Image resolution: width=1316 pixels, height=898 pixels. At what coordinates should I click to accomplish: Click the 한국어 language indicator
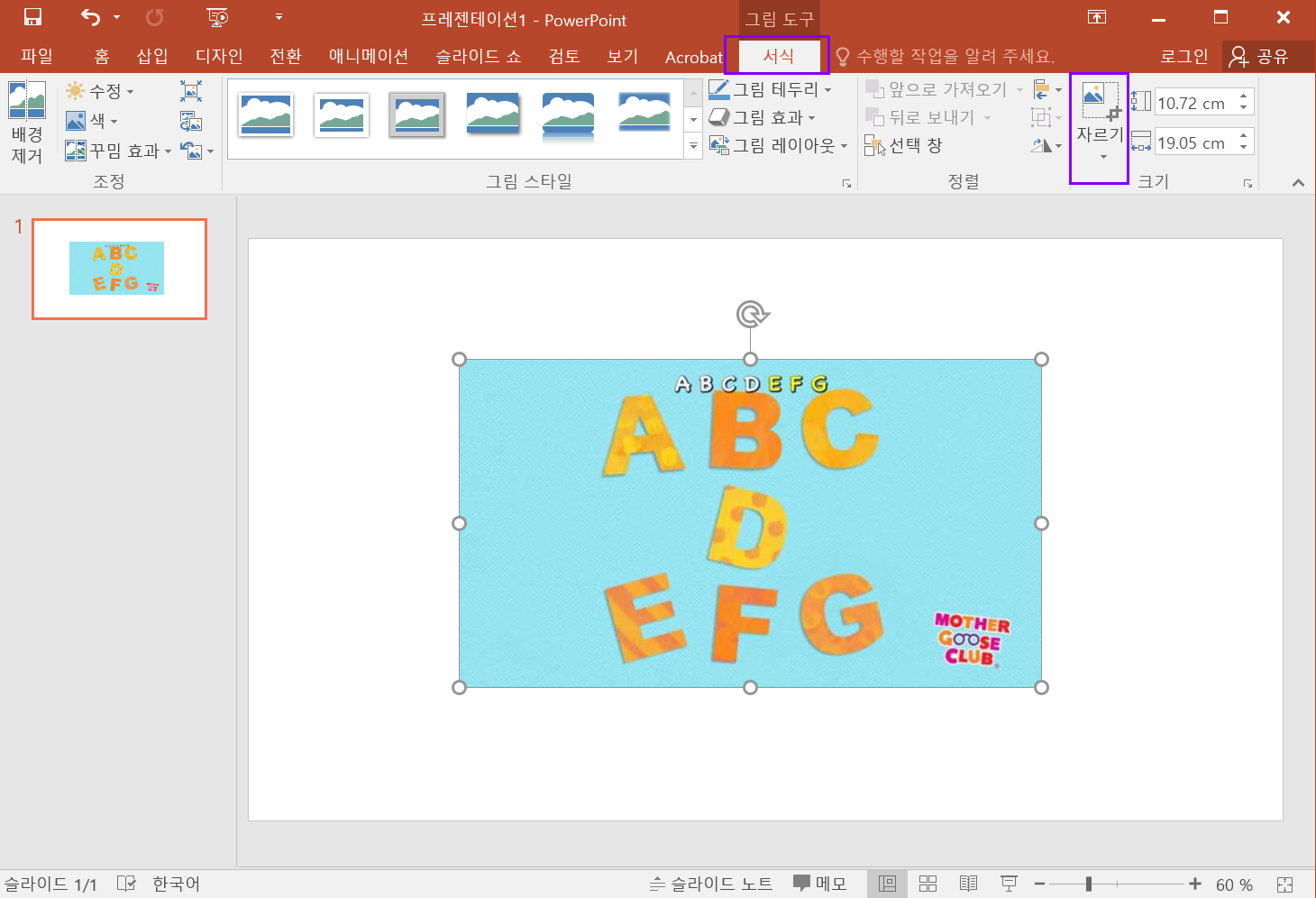176,884
